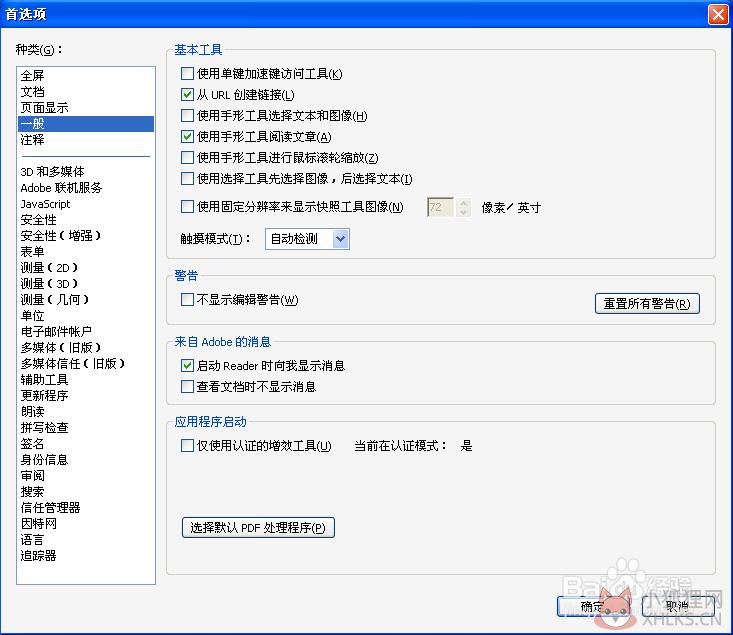Tick 查看文档时不显示消息 checkbox
This screenshot has width=733, height=635.
click(x=187, y=386)
